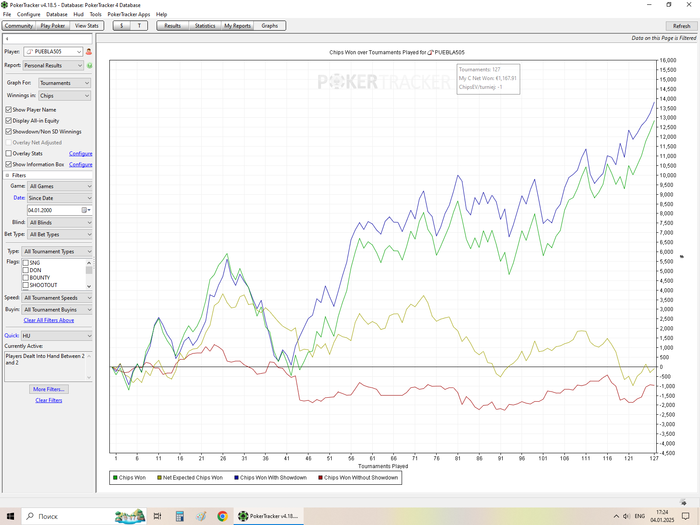Open the notification center icon
The width and height of the screenshot is (700, 525).
685,516
